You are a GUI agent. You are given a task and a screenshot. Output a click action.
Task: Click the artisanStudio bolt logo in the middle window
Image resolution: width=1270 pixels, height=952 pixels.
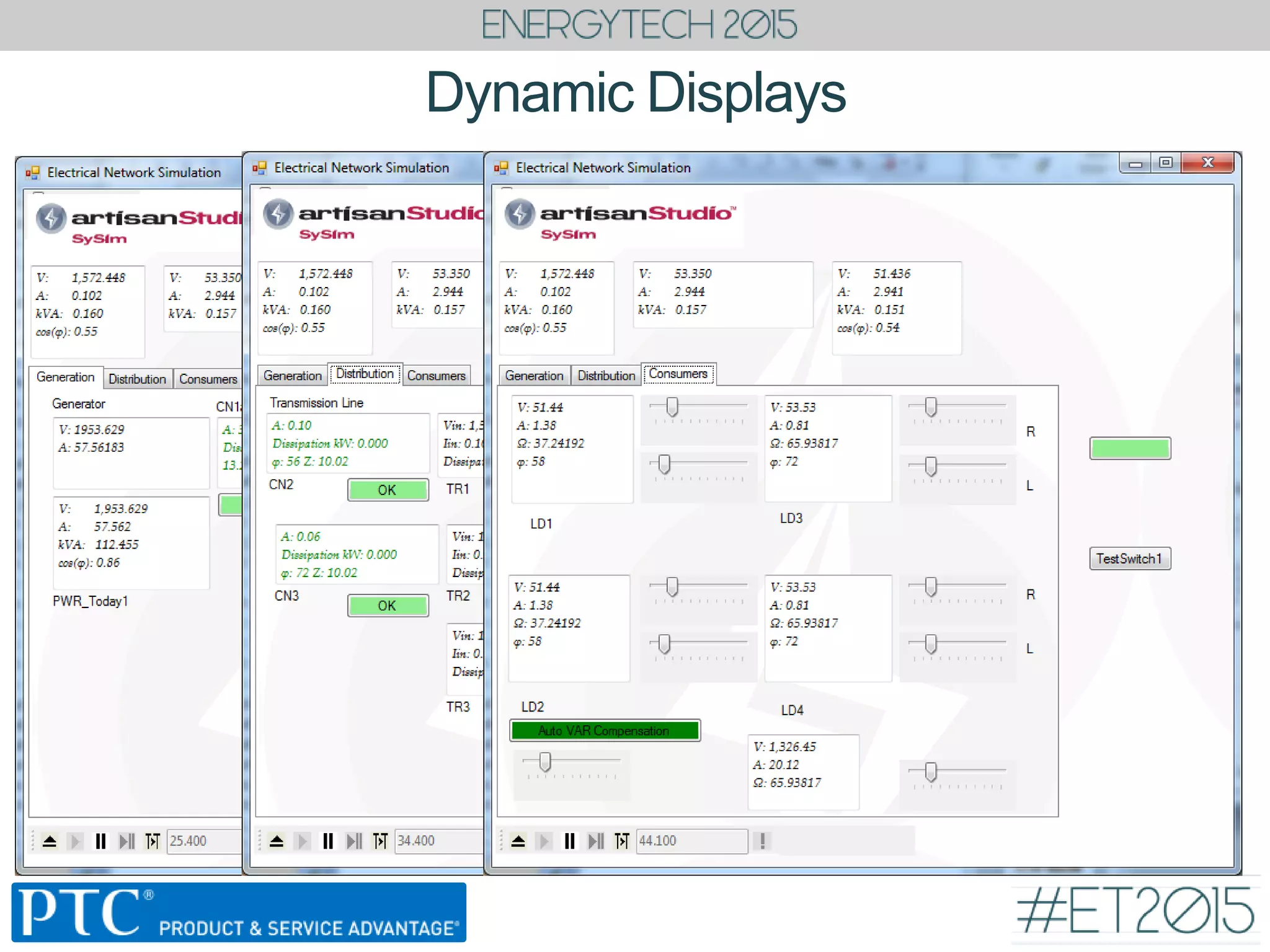tap(278, 214)
